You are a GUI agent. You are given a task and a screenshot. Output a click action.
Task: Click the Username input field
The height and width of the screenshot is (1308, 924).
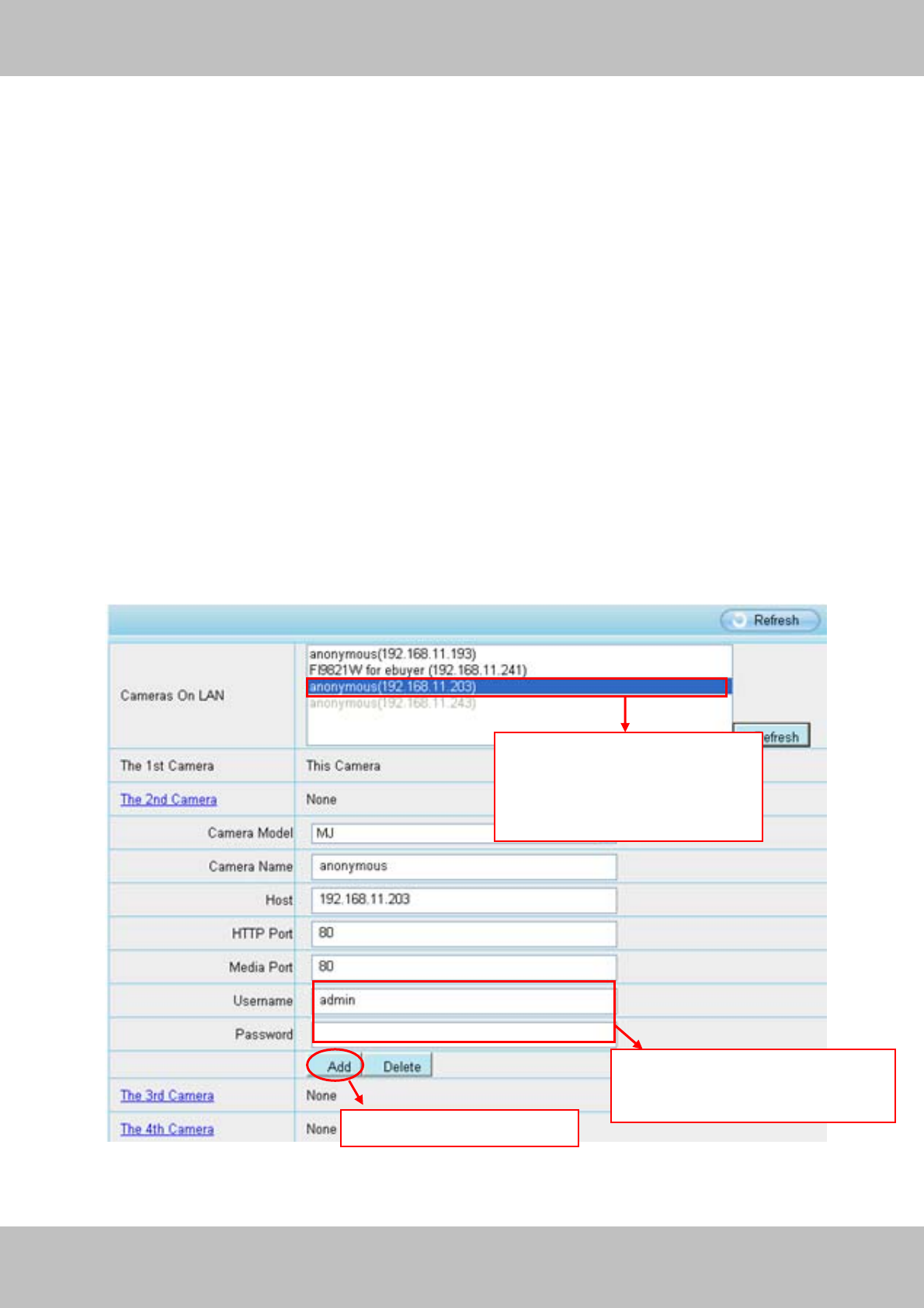[x=464, y=1000]
